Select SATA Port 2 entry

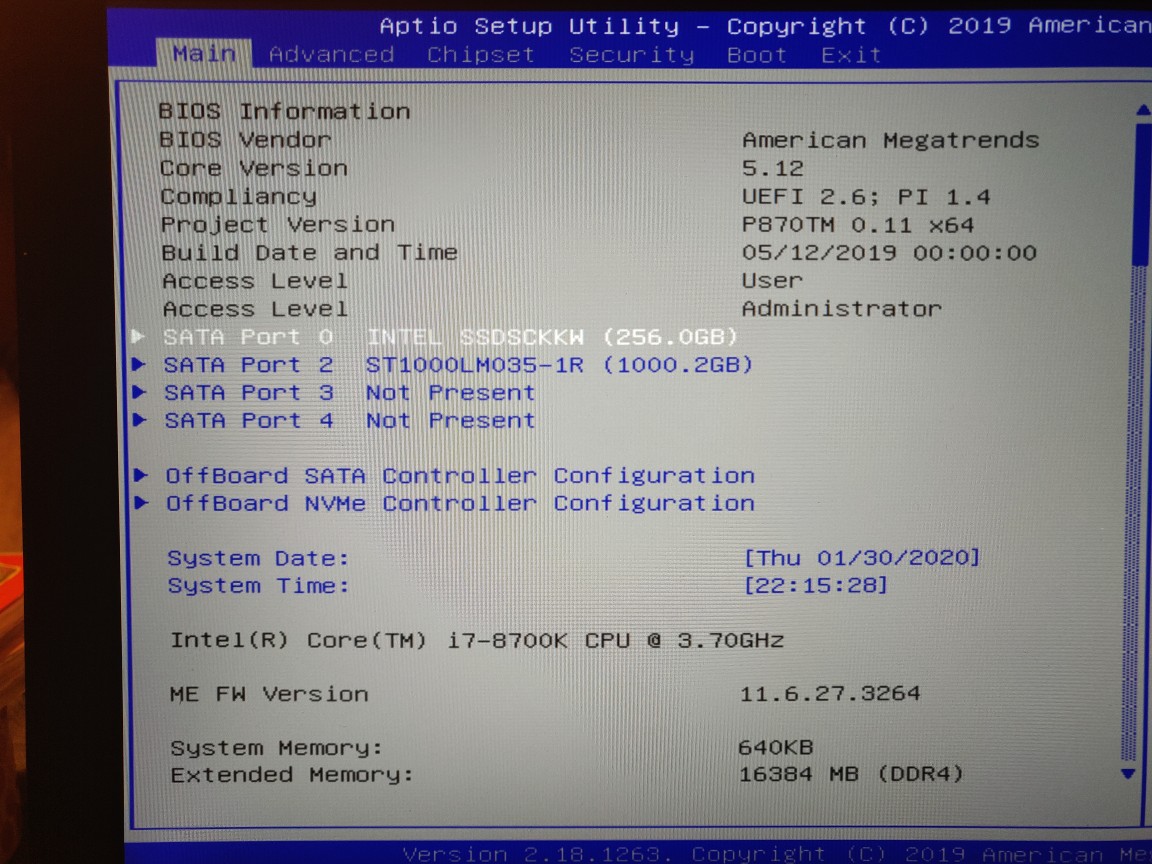tap(458, 364)
